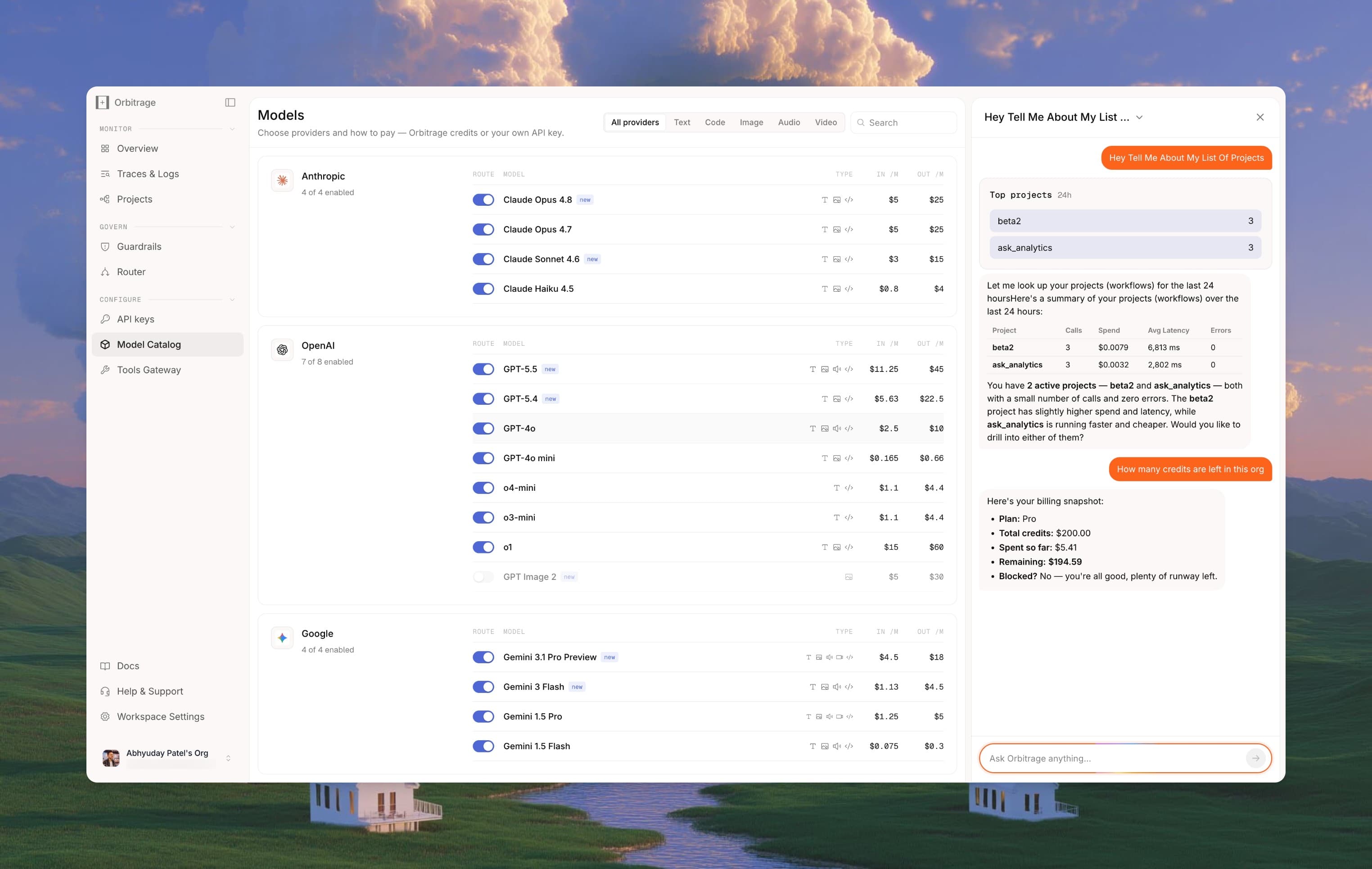Click the $0.0032 spend cell for ask_analytics
This screenshot has width=1372, height=869.
(x=1113, y=365)
